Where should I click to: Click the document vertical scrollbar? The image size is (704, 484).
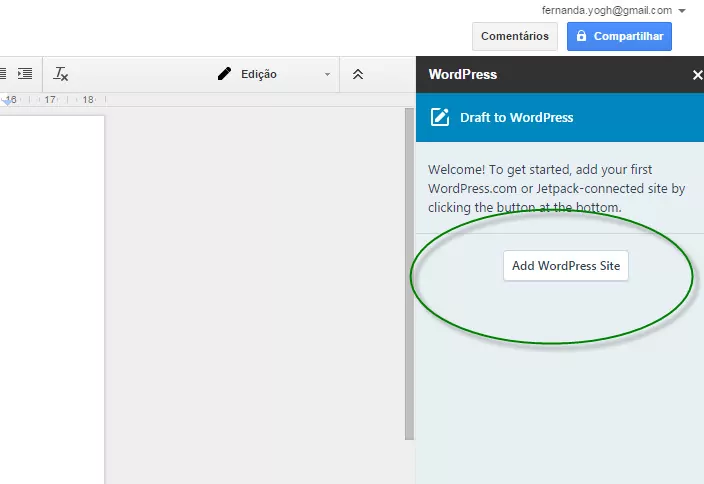[409, 273]
